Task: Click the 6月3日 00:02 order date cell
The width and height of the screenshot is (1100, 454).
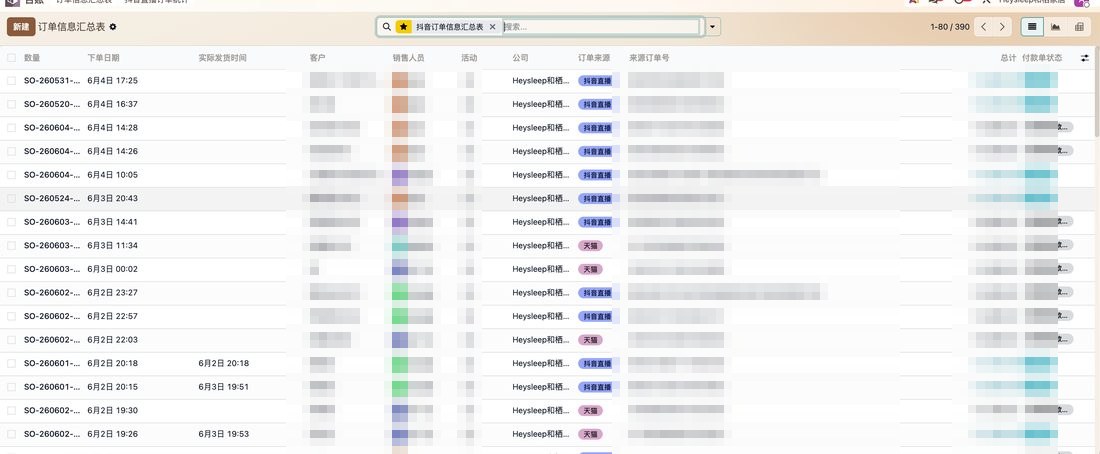Action: pos(112,269)
